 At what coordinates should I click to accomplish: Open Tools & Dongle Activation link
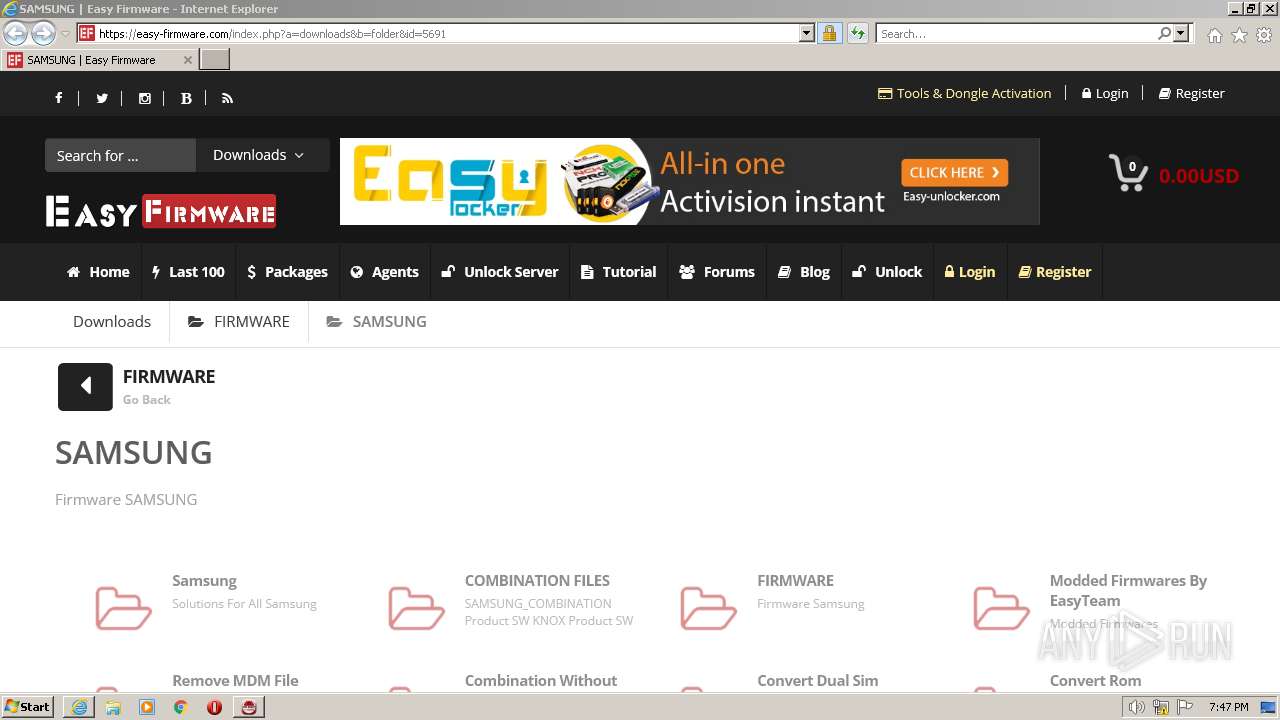tap(965, 93)
